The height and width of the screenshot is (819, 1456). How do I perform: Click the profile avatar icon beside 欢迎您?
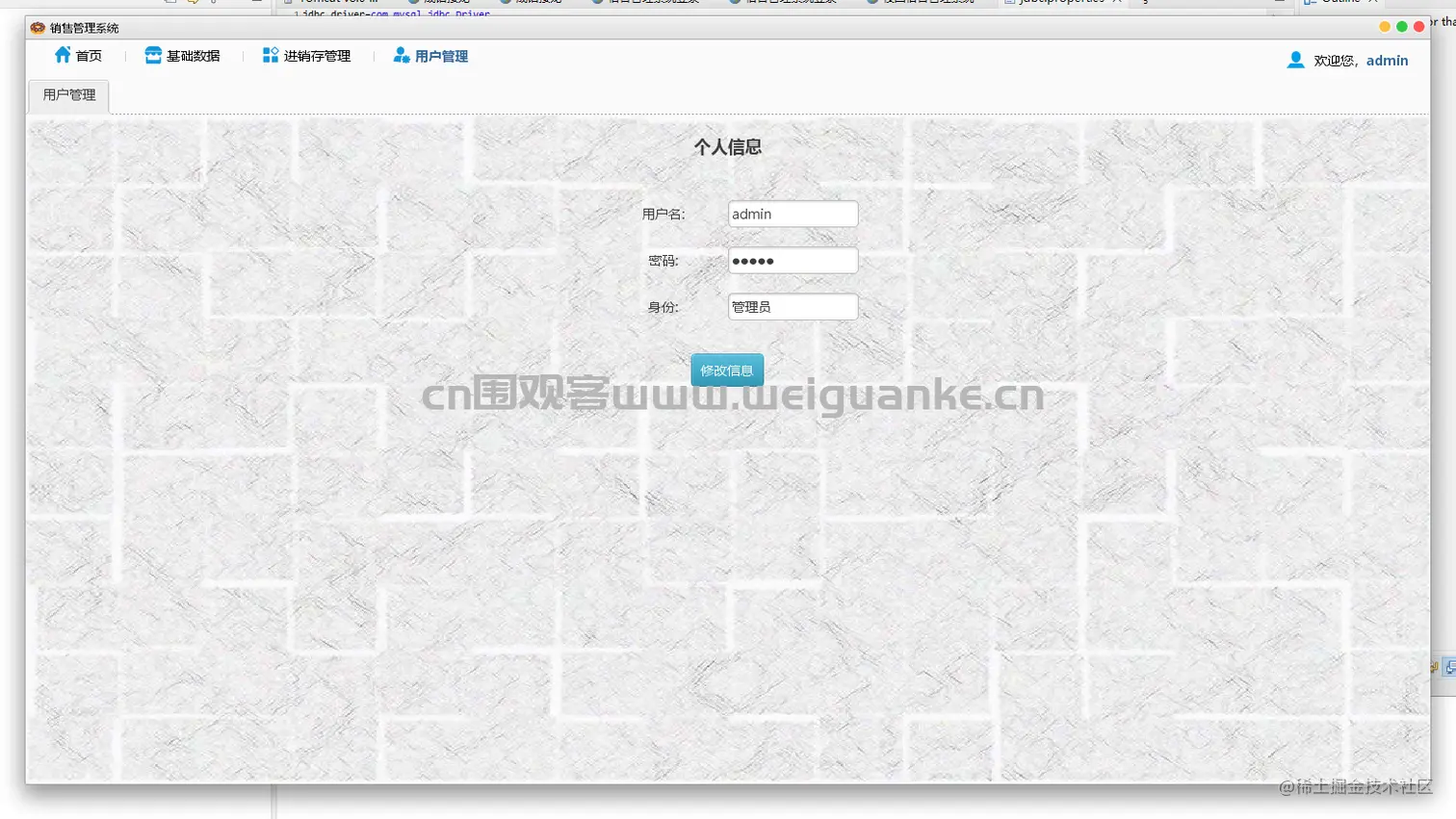coord(1296,60)
